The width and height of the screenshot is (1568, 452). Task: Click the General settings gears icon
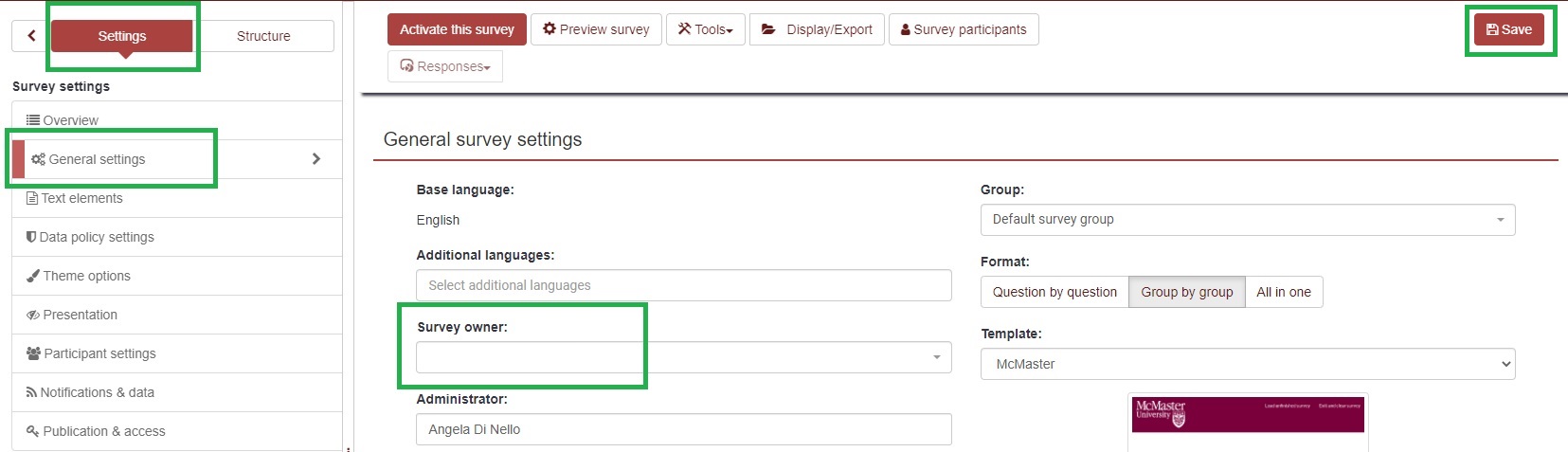point(38,159)
